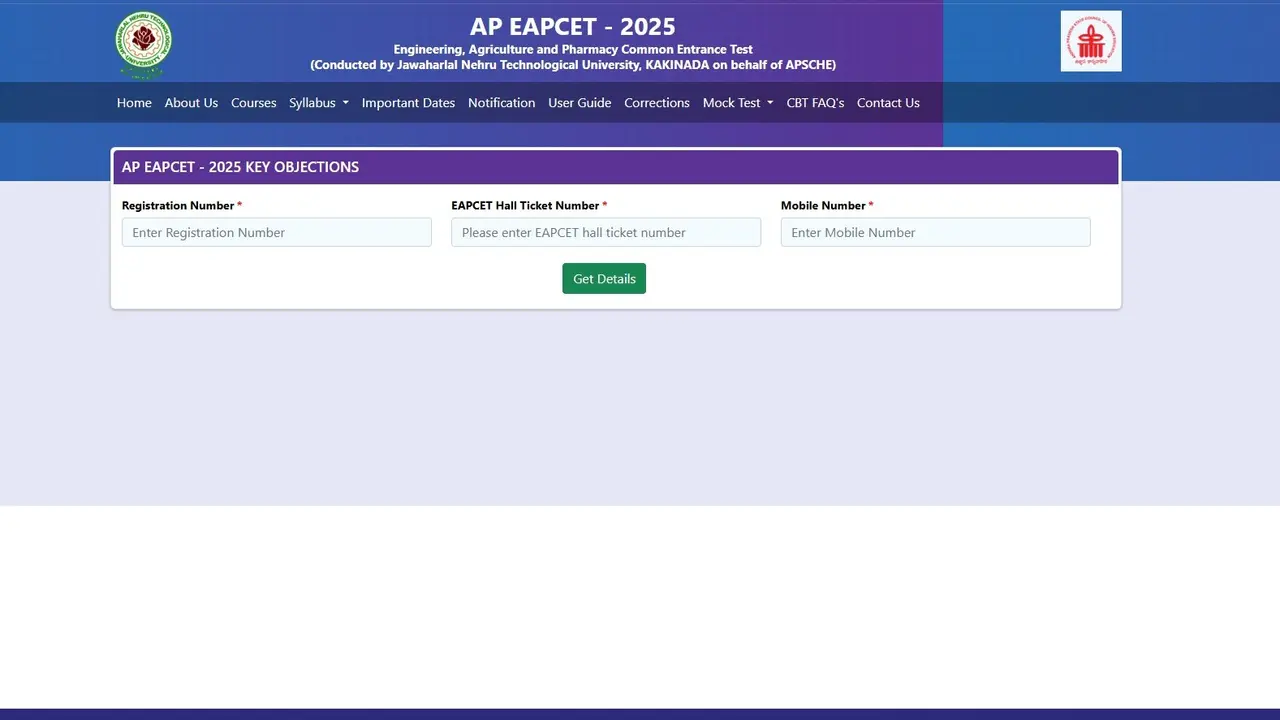Open the About Us page
Screen dimensions: 1280x720
[191, 102]
